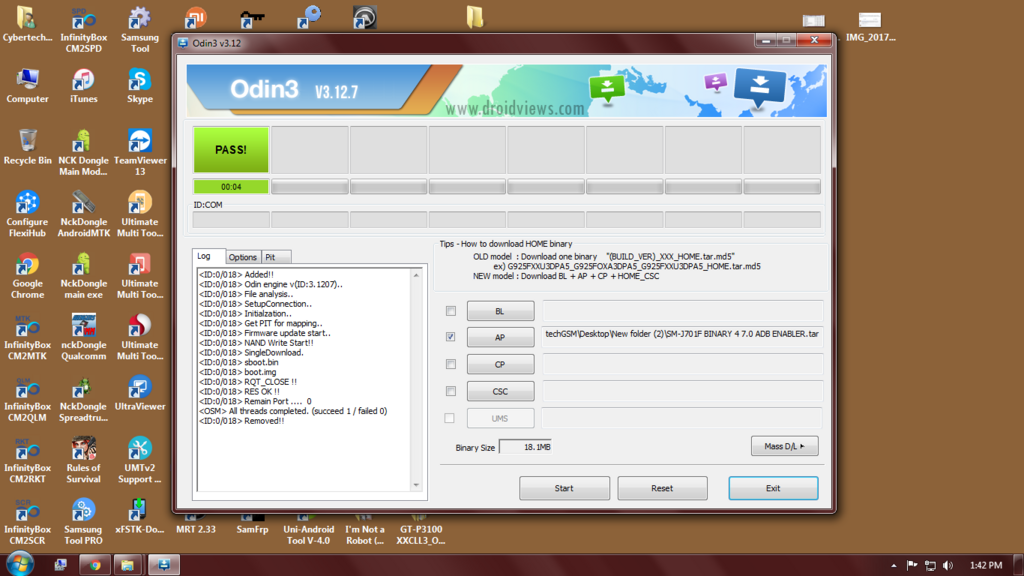
Task: Open the network icon in system tray
Action: click(931, 566)
